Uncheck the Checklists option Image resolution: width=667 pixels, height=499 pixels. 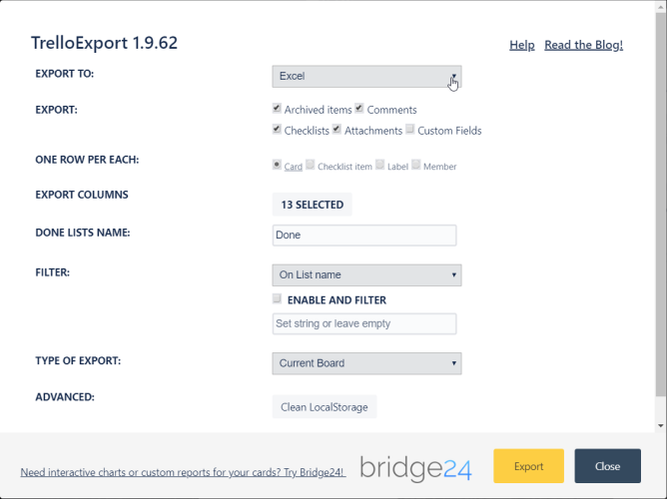[277, 129]
